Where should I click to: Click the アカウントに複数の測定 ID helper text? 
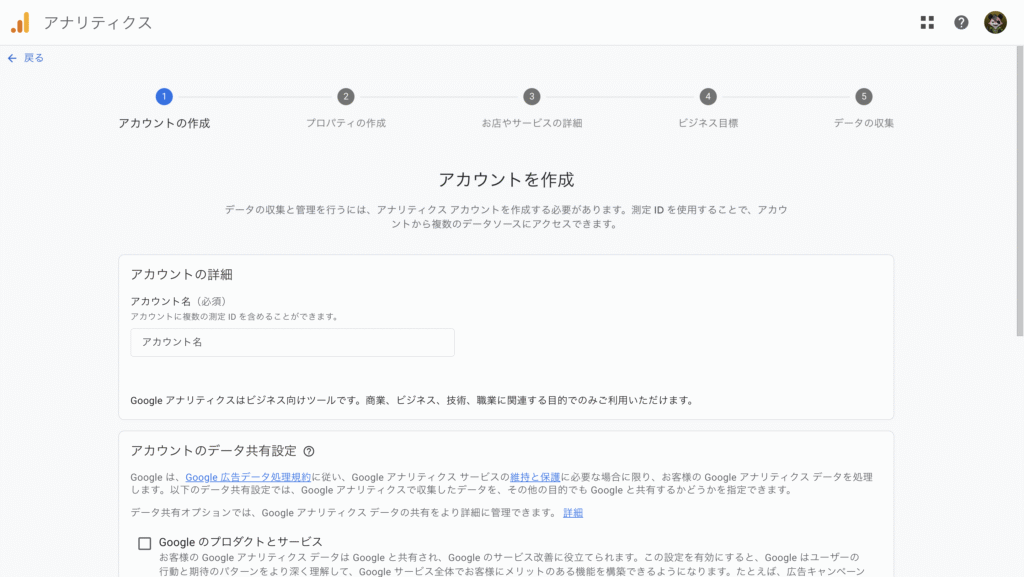(235, 317)
